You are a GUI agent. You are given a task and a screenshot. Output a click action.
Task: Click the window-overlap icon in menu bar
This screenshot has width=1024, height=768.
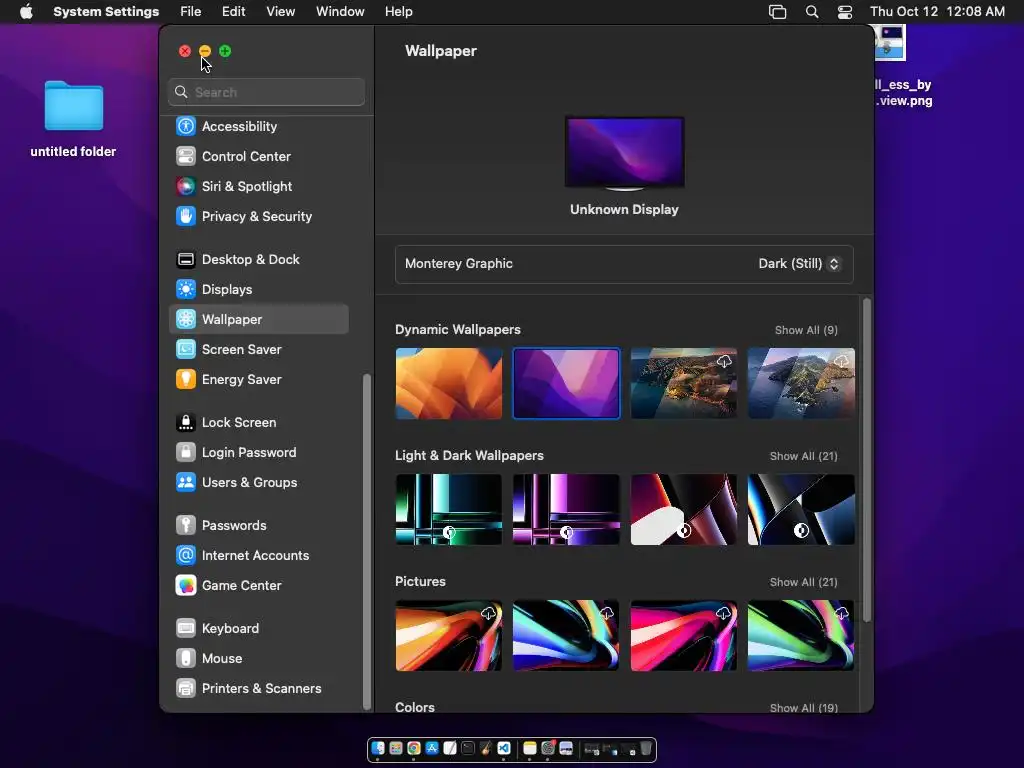click(x=777, y=12)
